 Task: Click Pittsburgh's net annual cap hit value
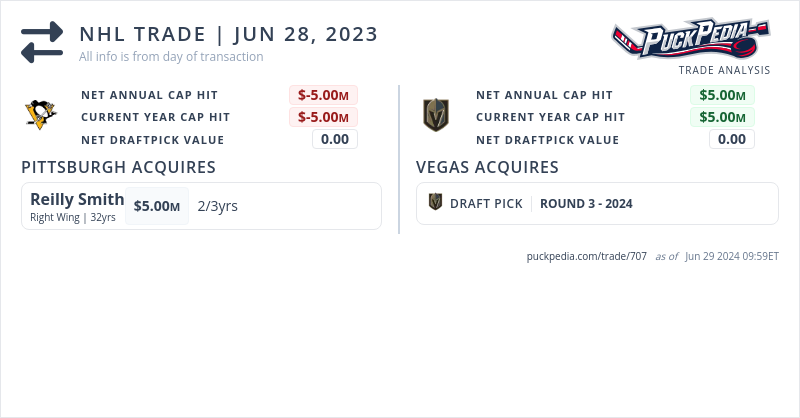pos(323,95)
